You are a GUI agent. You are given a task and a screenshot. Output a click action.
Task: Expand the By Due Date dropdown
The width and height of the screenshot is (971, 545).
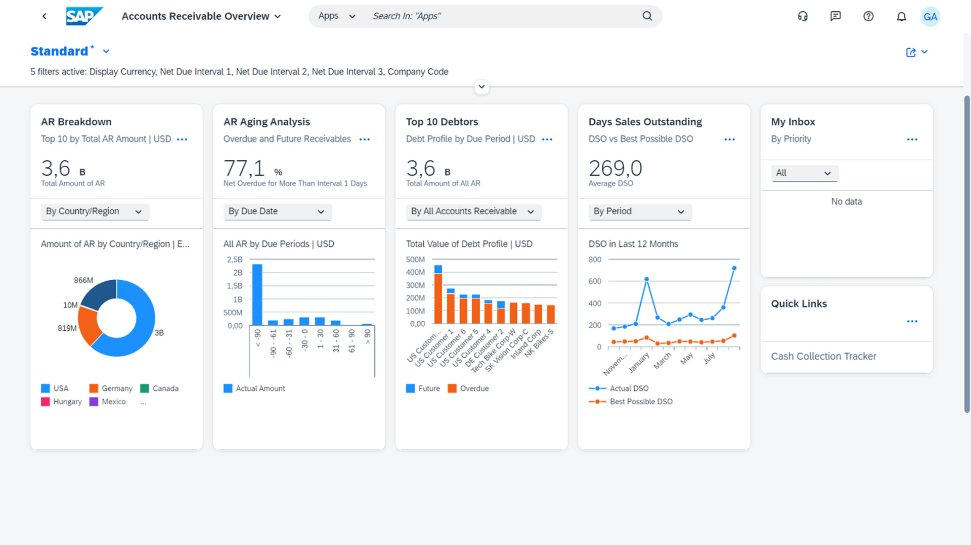277,211
